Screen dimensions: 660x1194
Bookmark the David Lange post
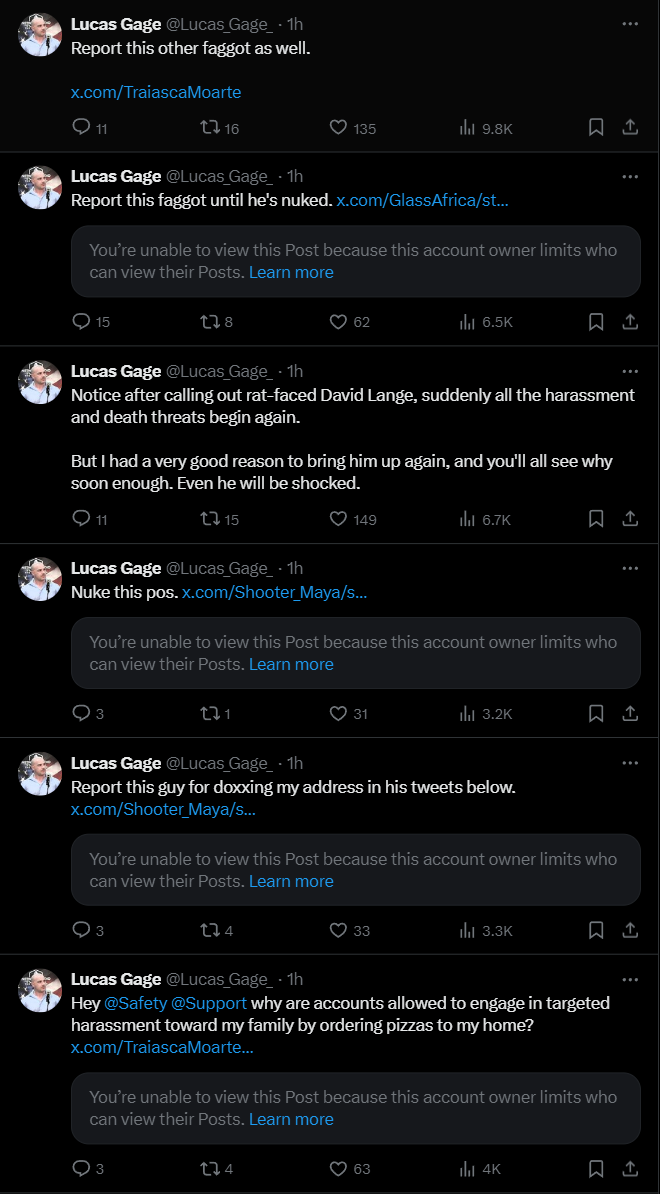[x=595, y=518]
